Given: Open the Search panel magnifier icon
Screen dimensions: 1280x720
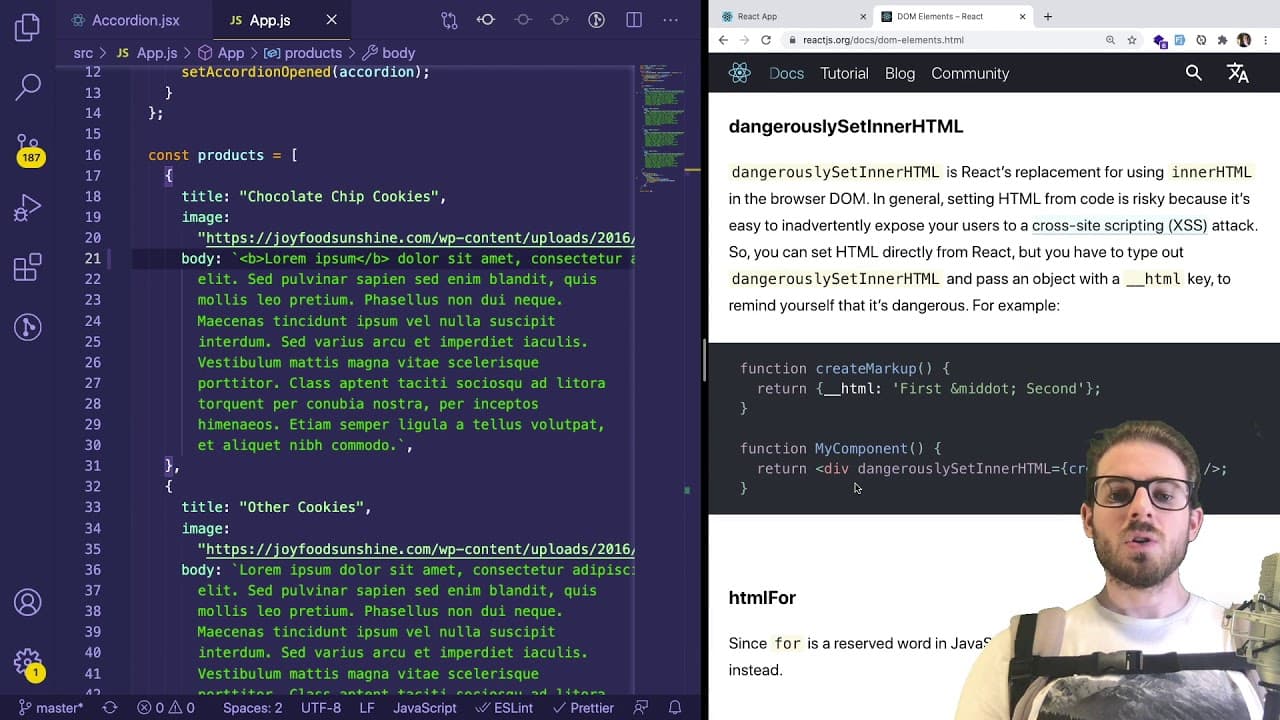Looking at the screenshot, I should [x=28, y=87].
